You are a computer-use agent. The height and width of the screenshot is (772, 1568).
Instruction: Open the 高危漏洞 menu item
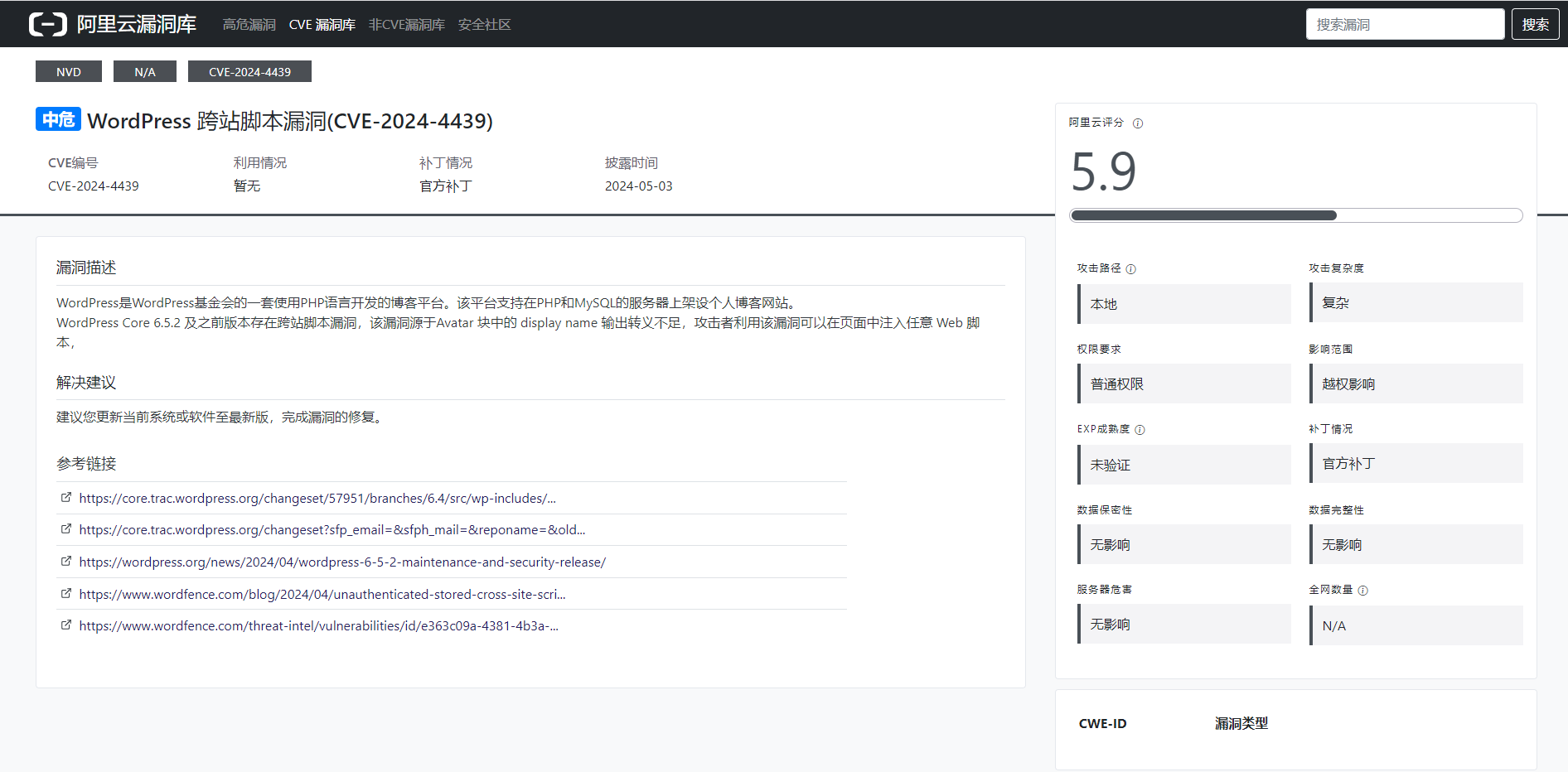249,25
